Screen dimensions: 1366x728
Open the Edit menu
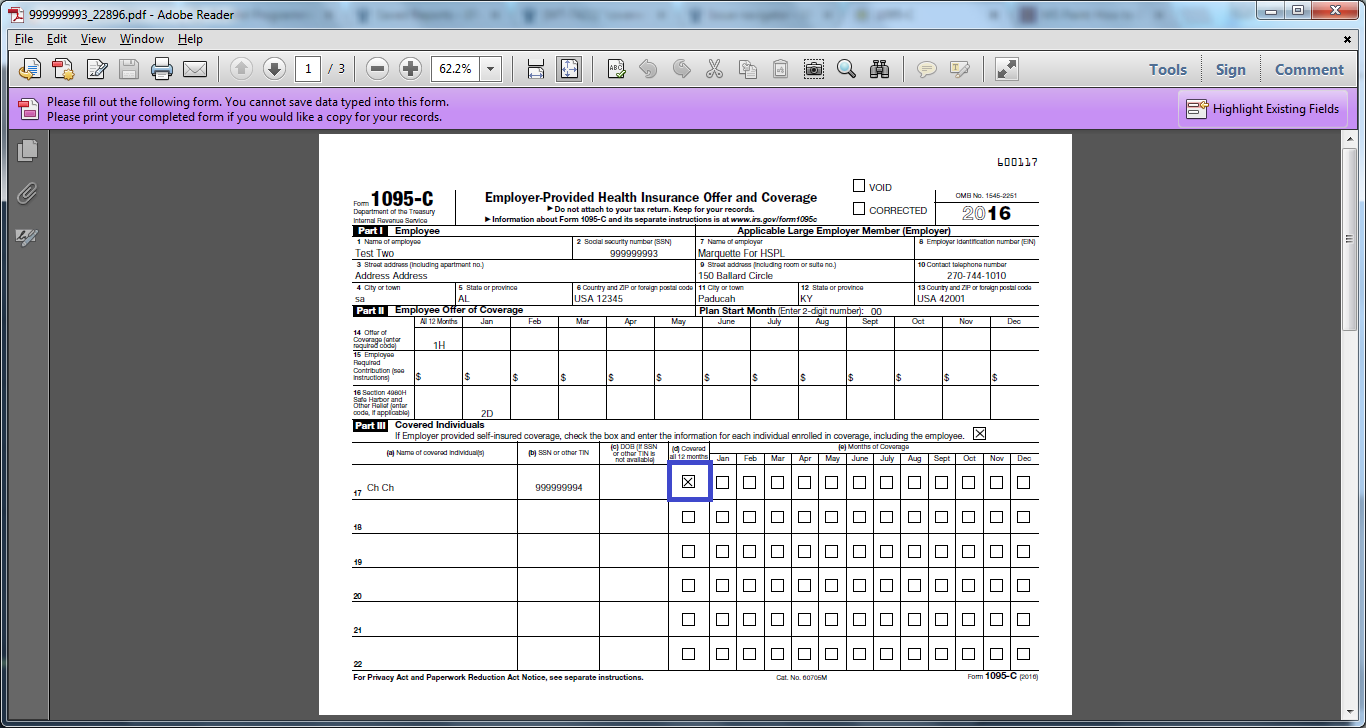pos(57,39)
